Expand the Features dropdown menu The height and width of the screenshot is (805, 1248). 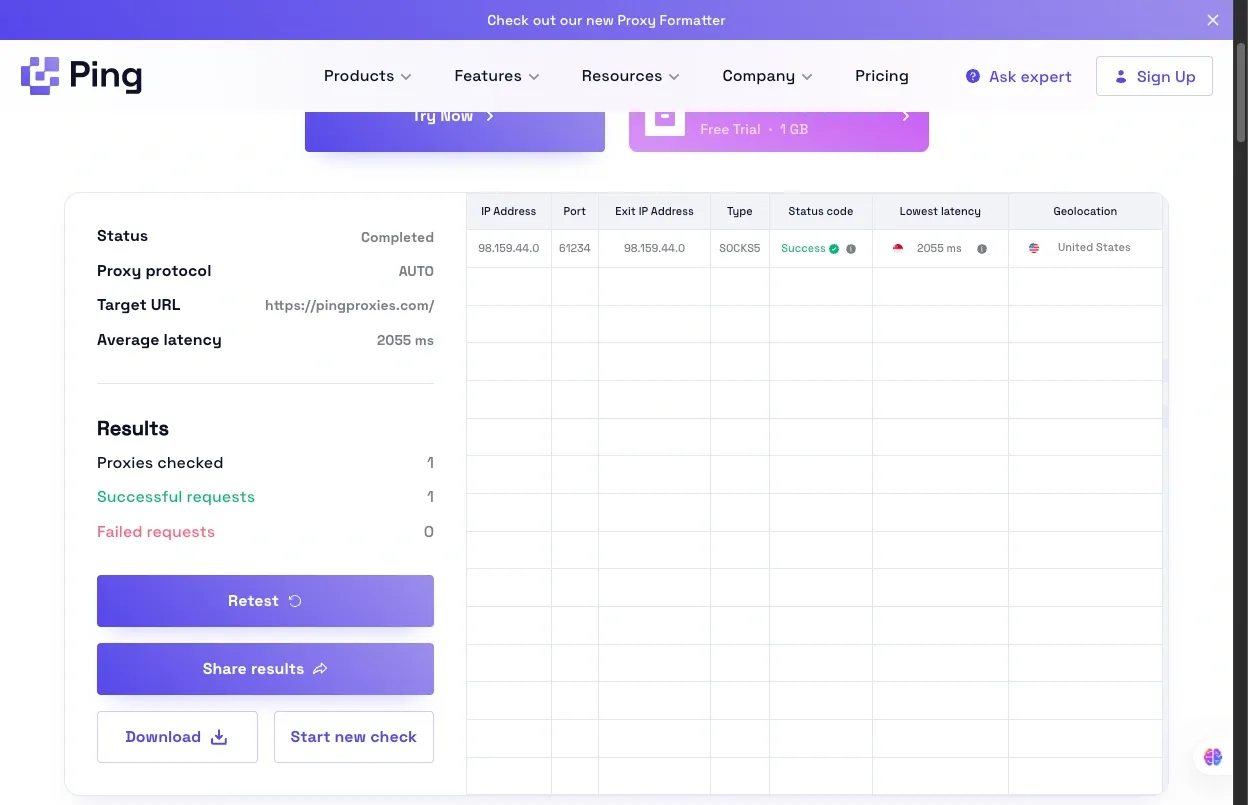tap(496, 76)
